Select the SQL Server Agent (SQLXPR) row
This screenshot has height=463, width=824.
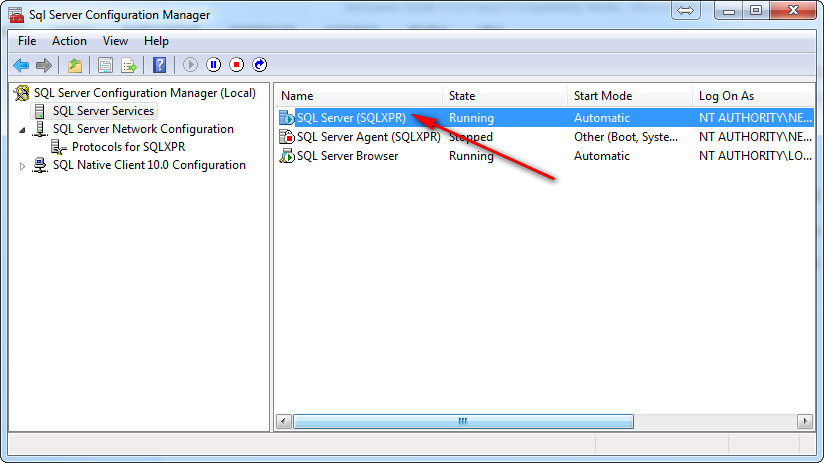click(x=545, y=137)
